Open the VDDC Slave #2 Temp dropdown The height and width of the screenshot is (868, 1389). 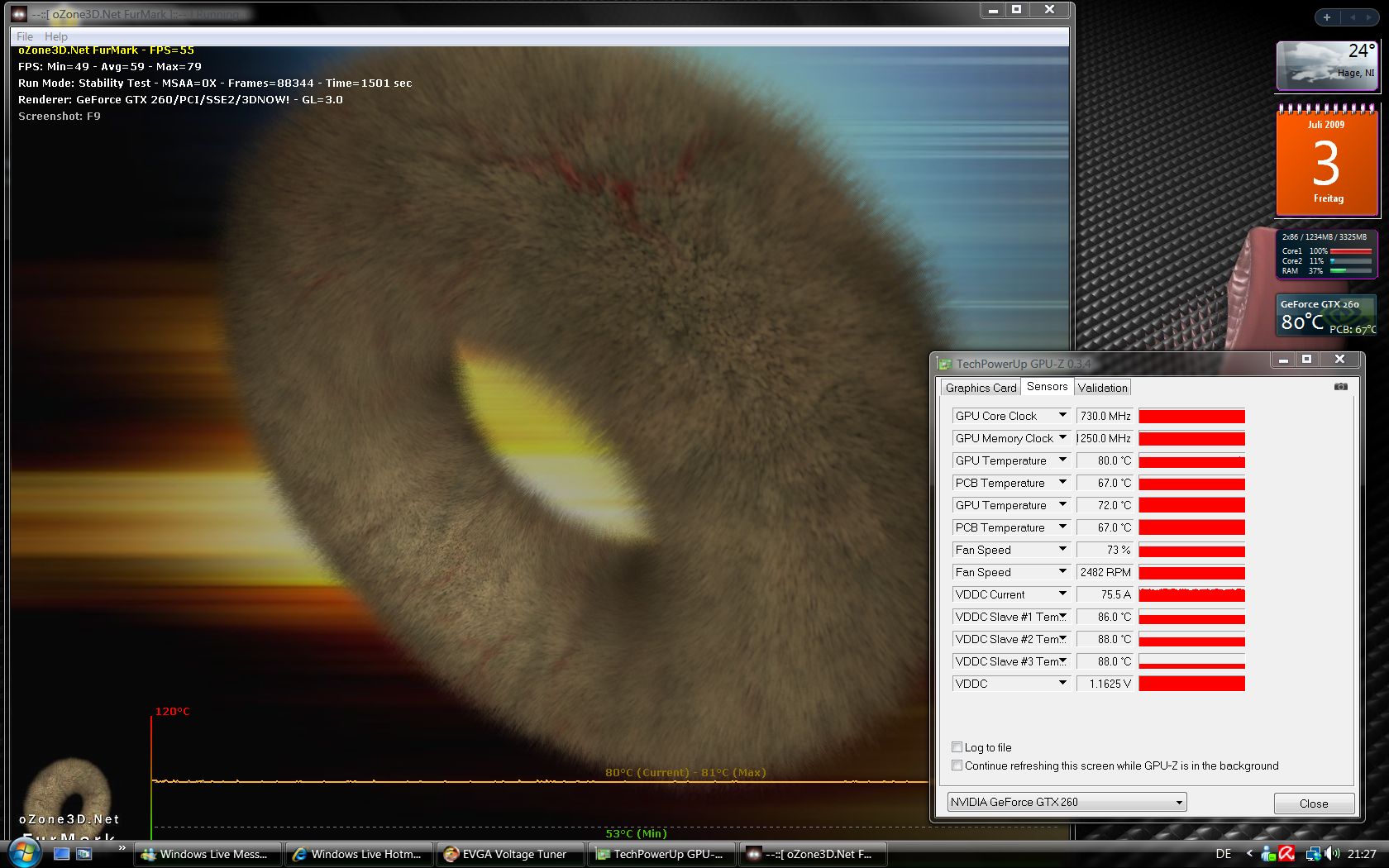(x=1062, y=639)
